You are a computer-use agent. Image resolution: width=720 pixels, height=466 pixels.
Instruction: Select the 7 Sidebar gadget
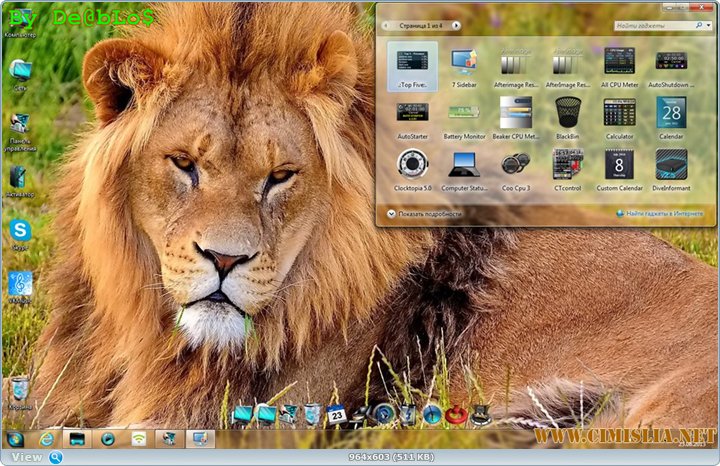click(x=464, y=64)
